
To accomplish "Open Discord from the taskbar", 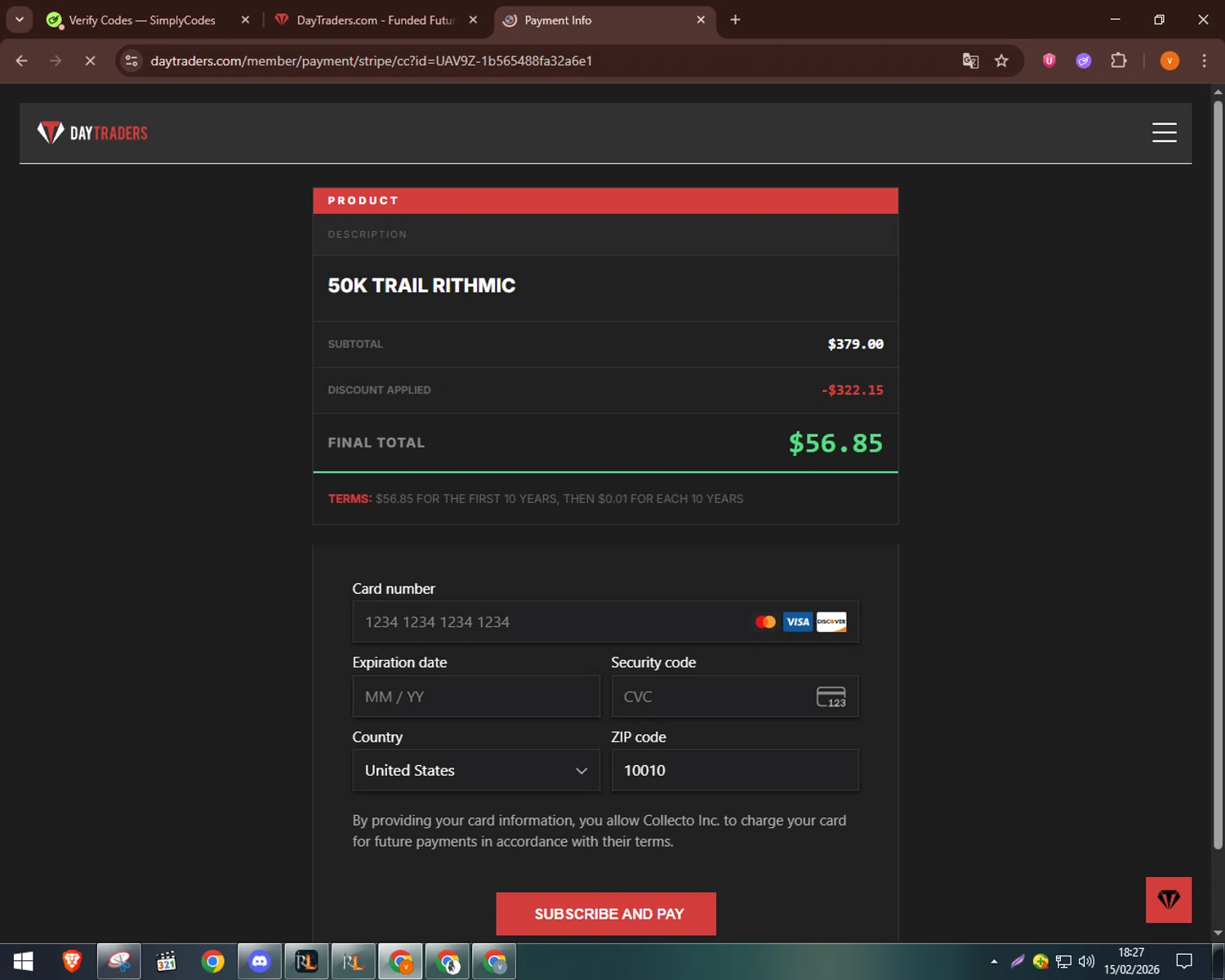I will pos(260,961).
